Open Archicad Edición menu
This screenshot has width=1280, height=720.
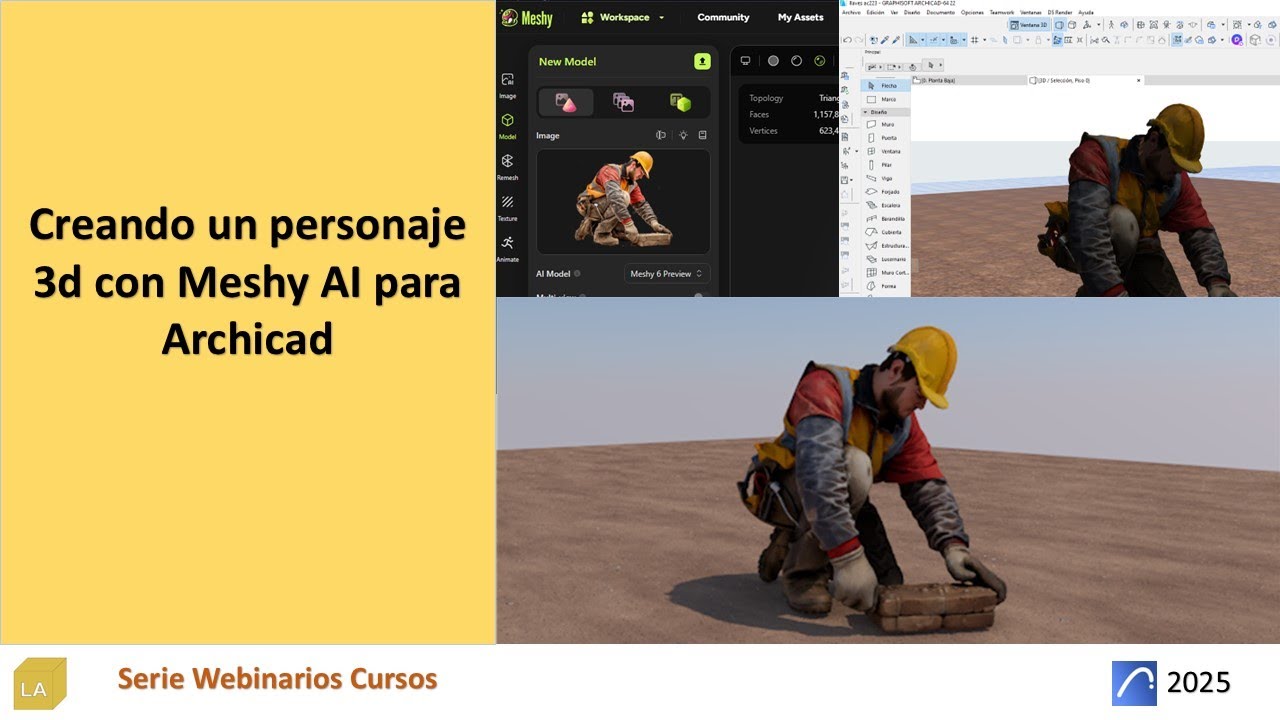(876, 12)
